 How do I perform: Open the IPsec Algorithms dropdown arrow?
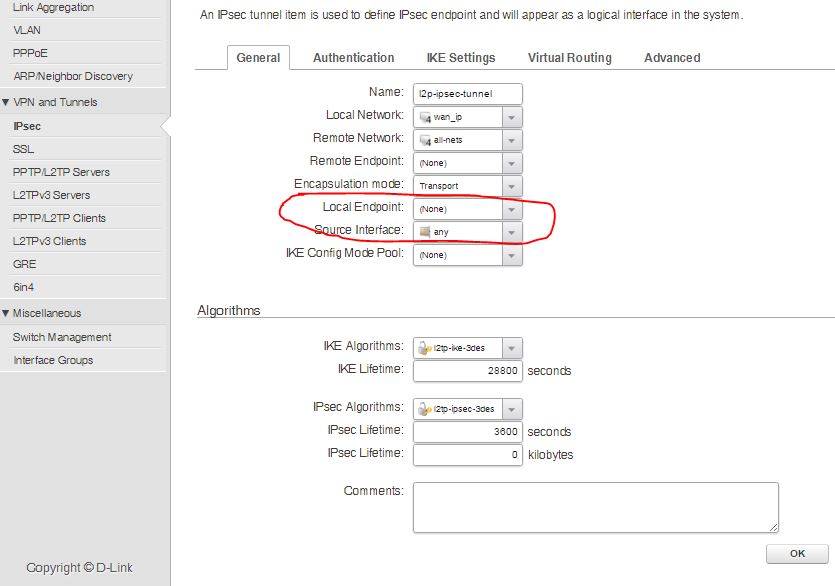pyautogui.click(x=512, y=409)
